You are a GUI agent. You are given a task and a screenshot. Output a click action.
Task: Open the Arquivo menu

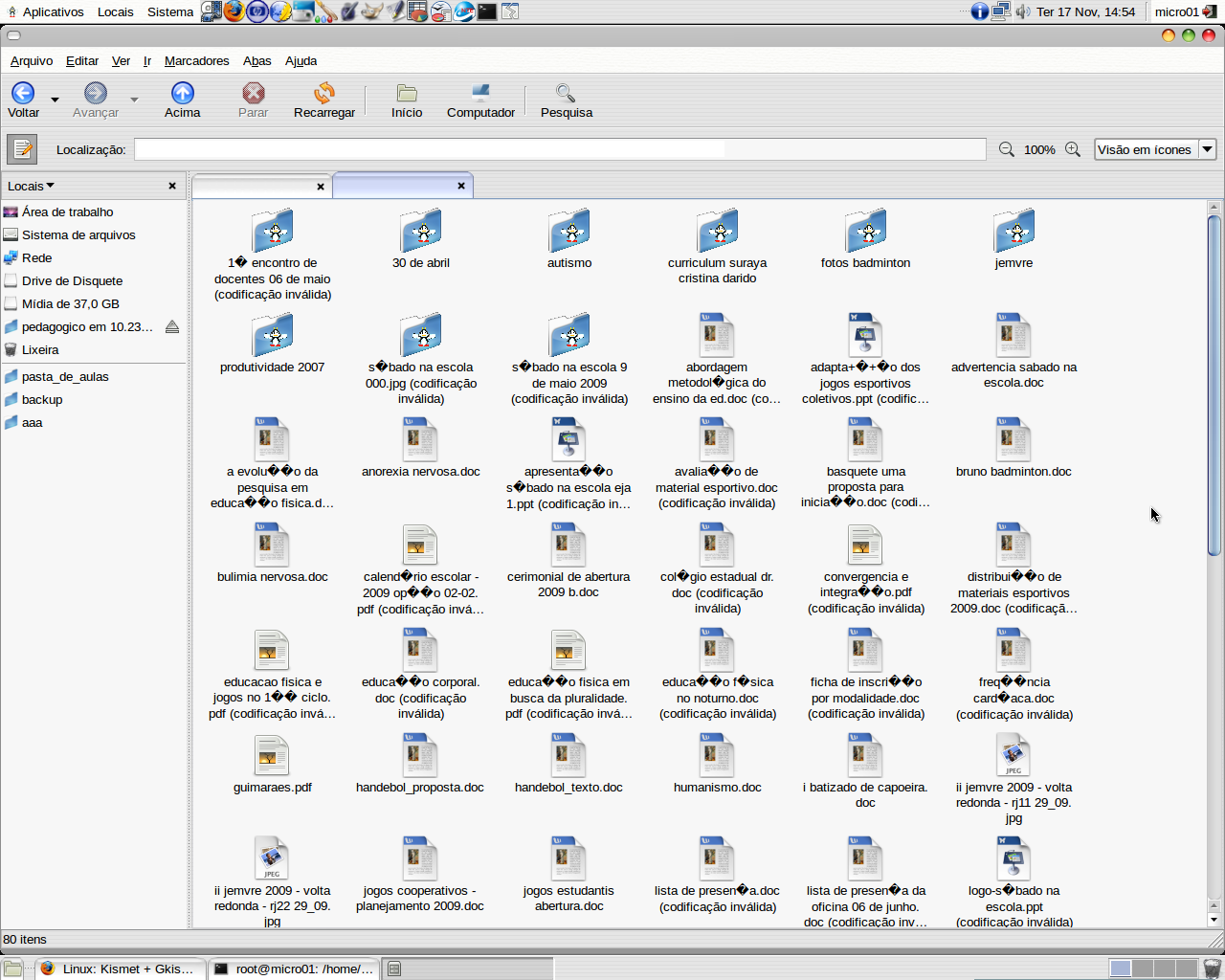click(32, 60)
